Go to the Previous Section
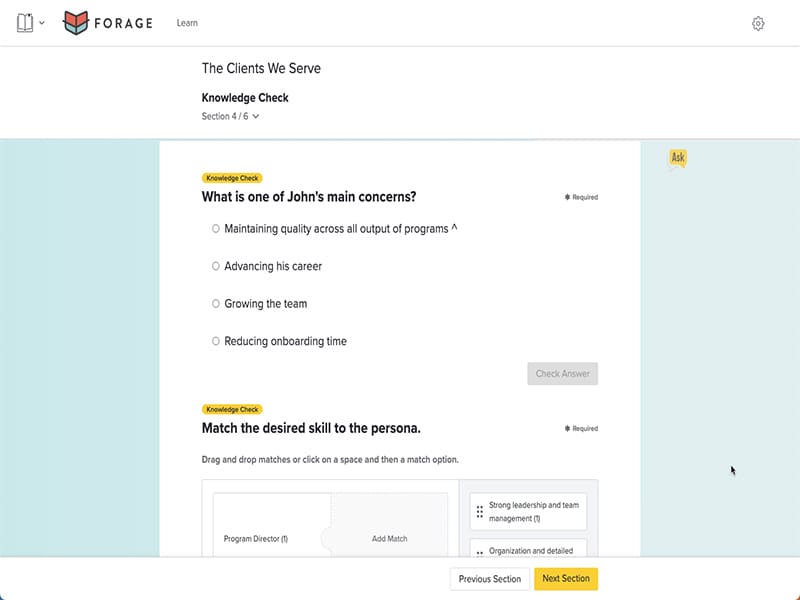Image resolution: width=800 pixels, height=600 pixels. pyautogui.click(x=490, y=579)
